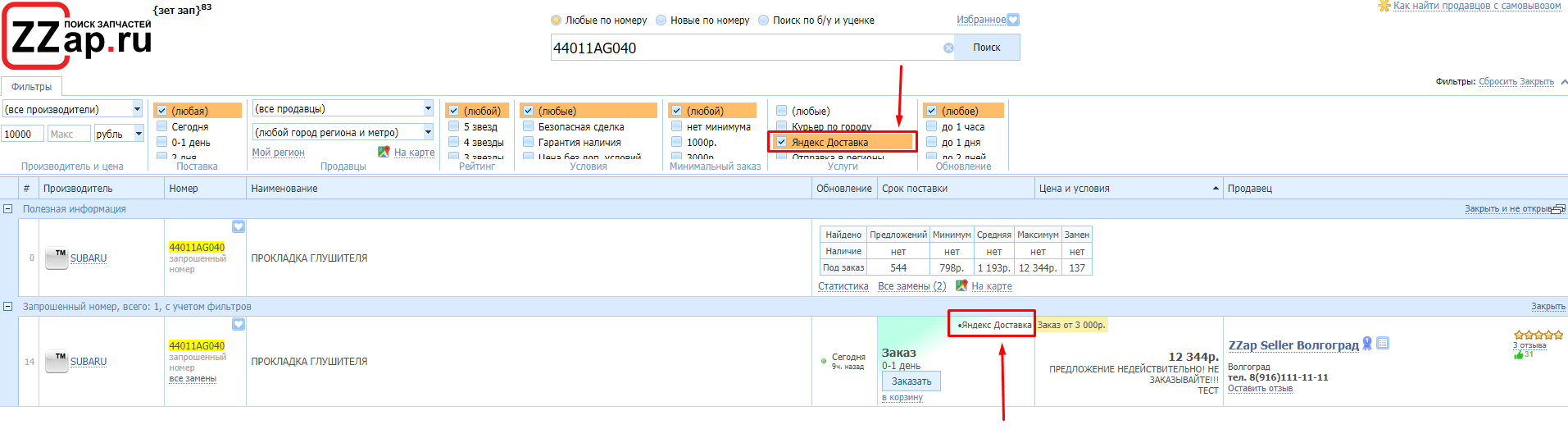Screen dimensions: 1568x429
Task: Check до 1 часа update filter
Action: click(932, 126)
